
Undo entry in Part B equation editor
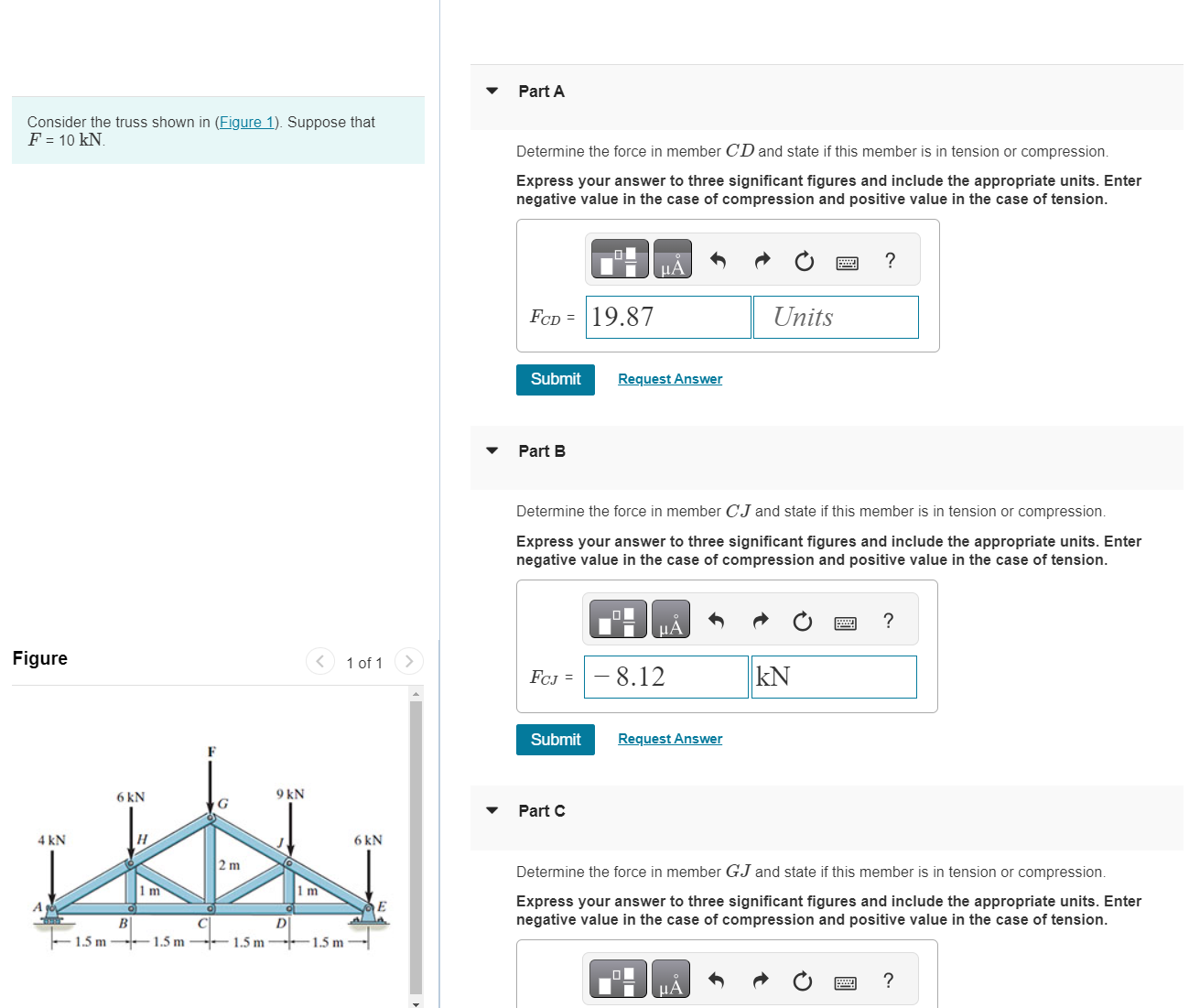716,620
